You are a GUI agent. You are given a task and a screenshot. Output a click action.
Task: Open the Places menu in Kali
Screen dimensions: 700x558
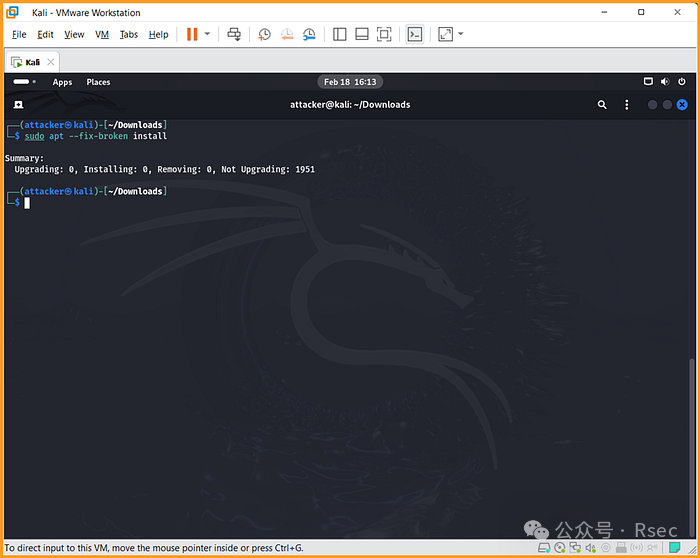98,82
